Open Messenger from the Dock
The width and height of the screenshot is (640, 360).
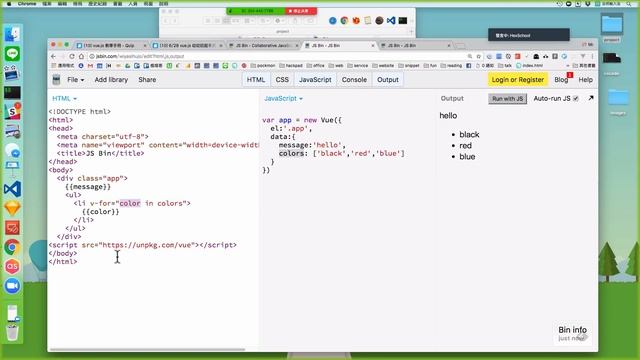click(x=12, y=151)
